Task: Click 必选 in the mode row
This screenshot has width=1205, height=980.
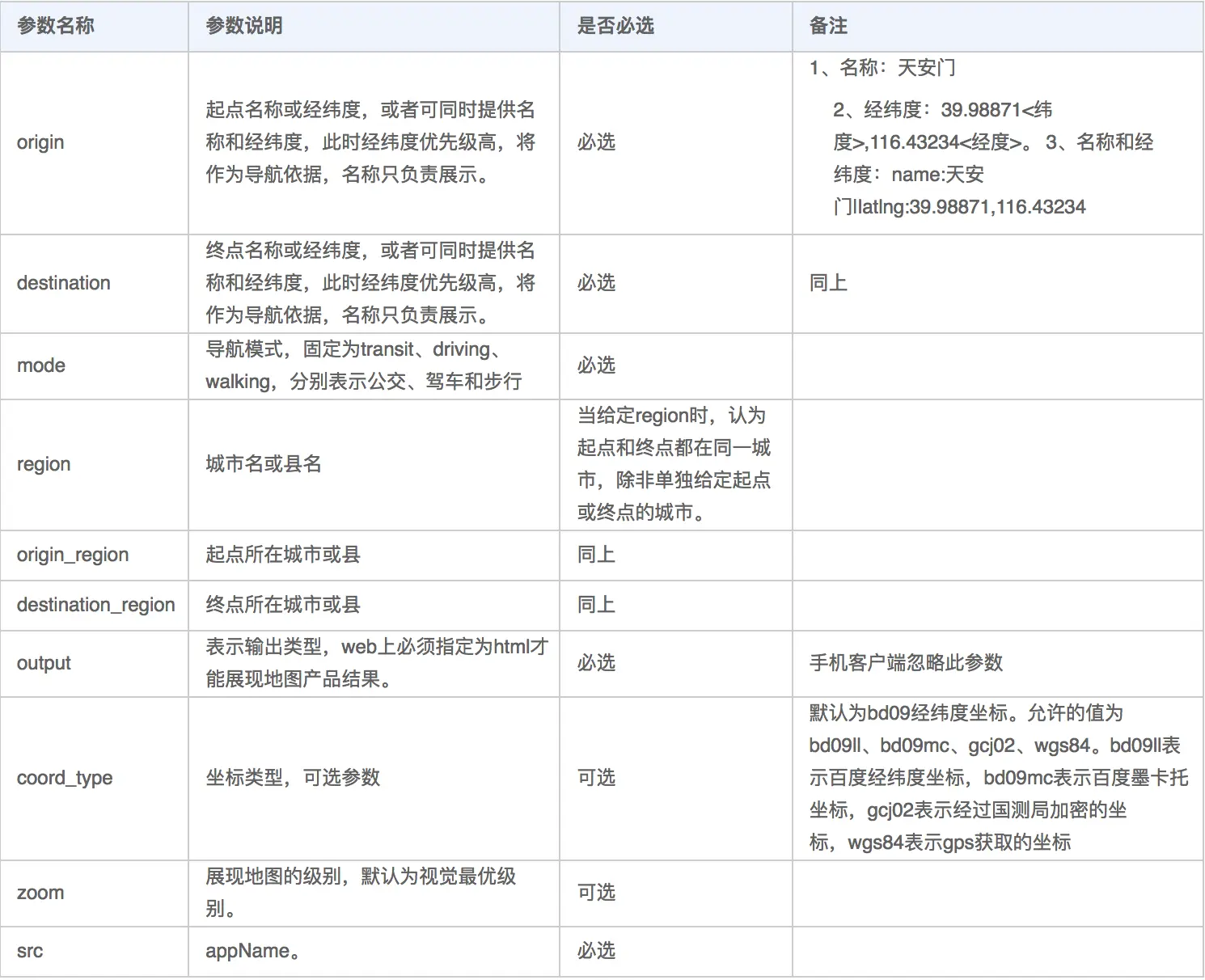Action: pyautogui.click(x=596, y=365)
